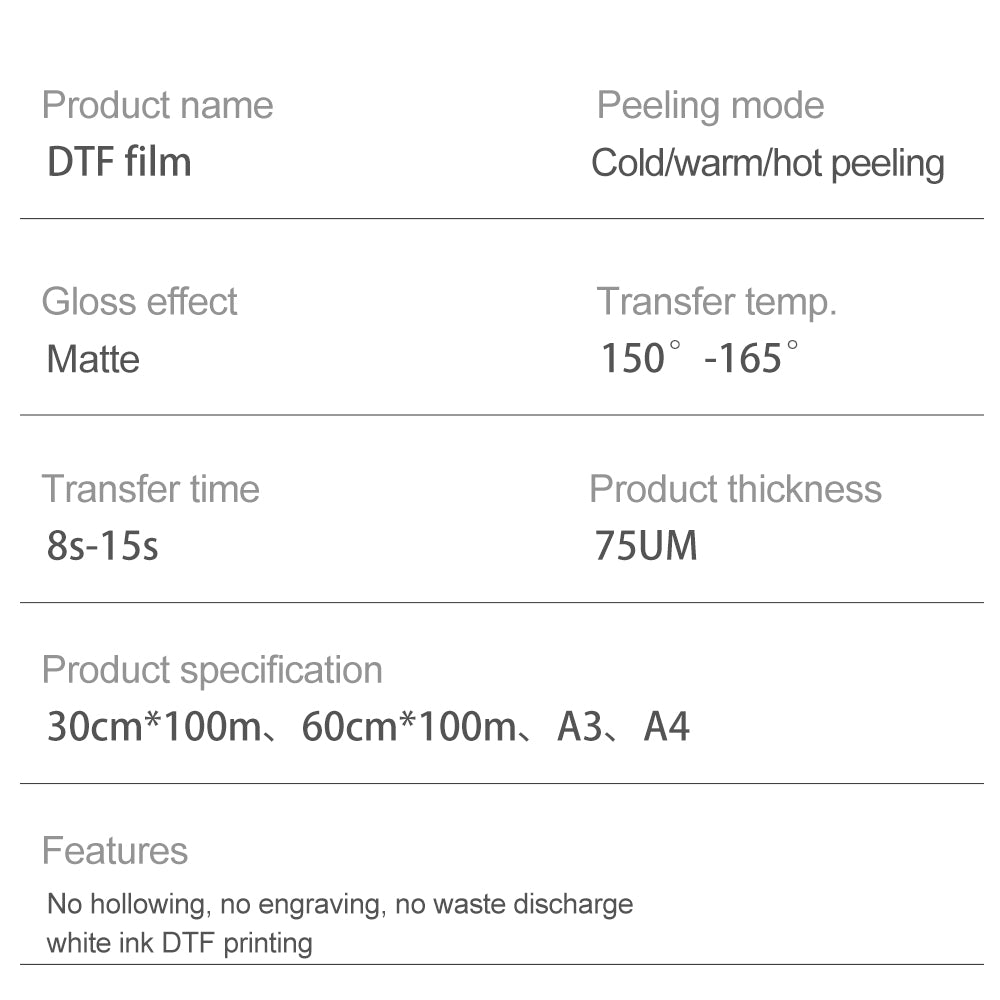
Task: Click the "Features" heading
Action: [115, 851]
